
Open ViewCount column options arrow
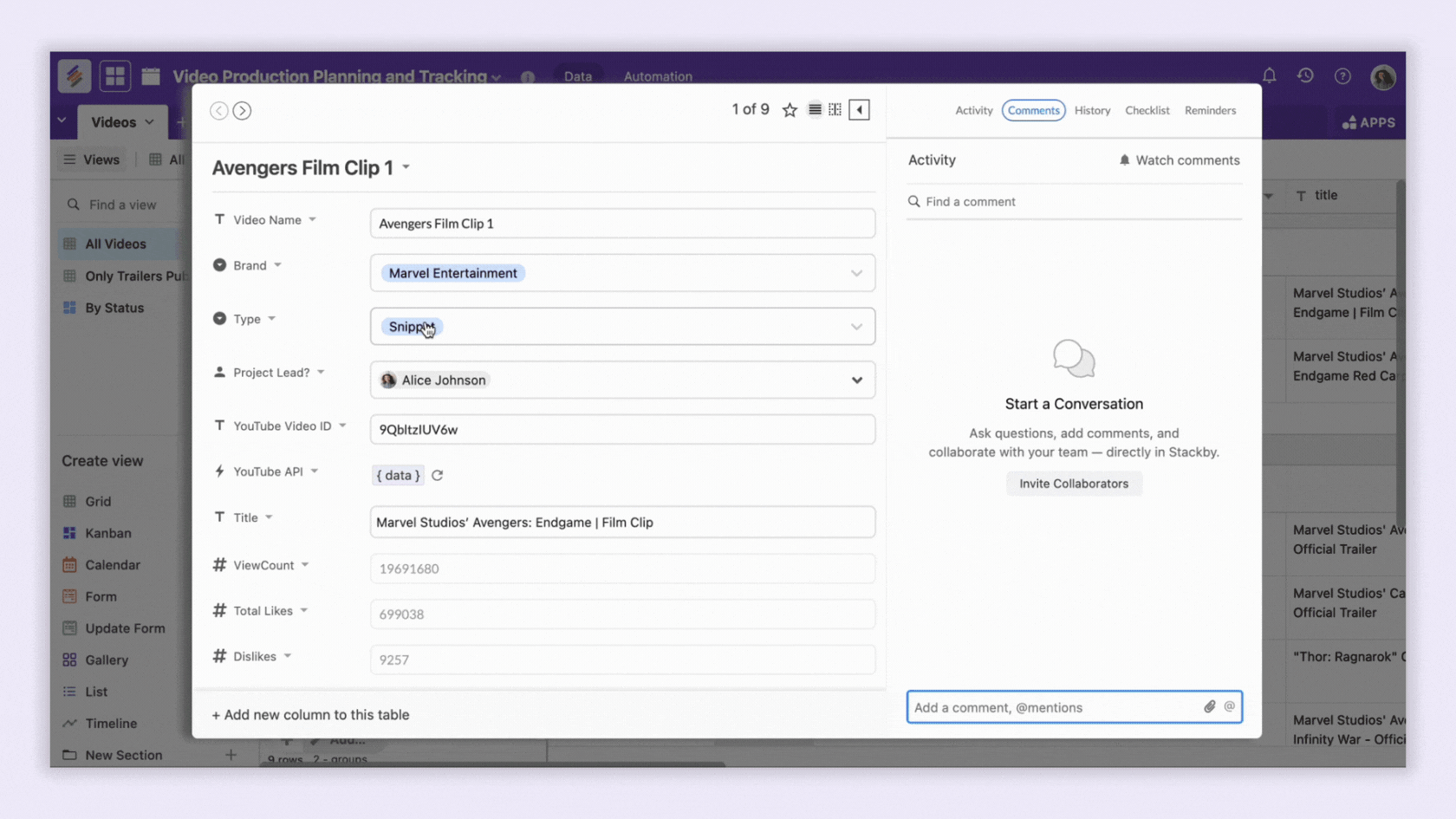[x=305, y=565]
